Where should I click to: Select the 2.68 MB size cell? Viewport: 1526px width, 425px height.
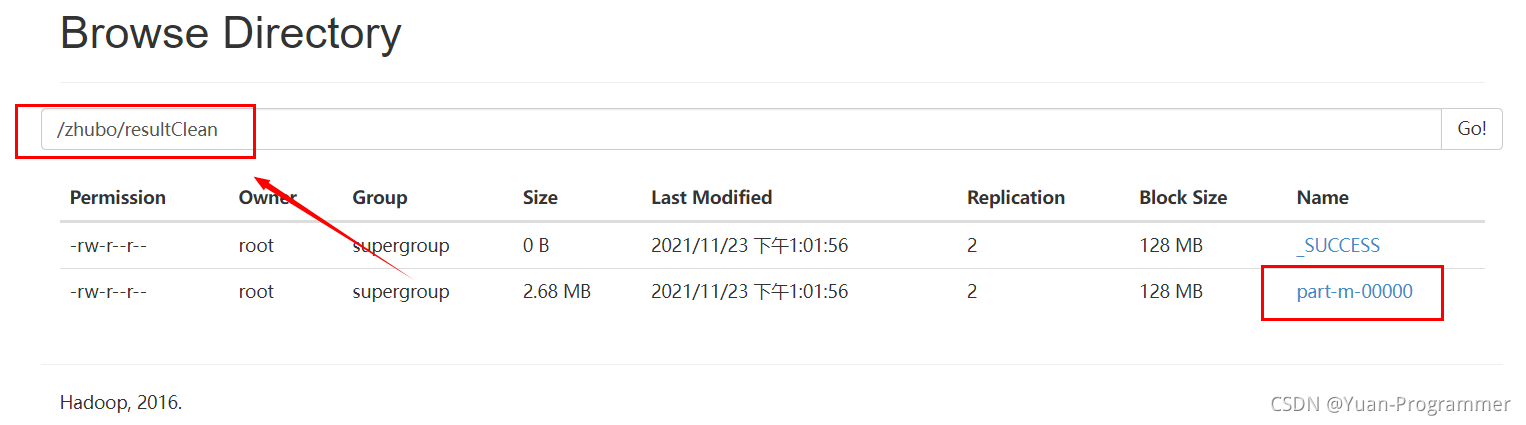pos(557,292)
